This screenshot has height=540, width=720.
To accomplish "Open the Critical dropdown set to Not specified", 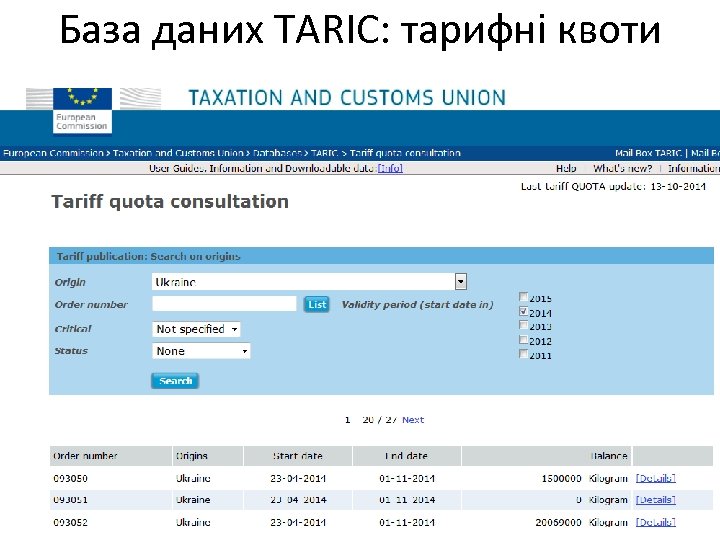I will [196, 329].
